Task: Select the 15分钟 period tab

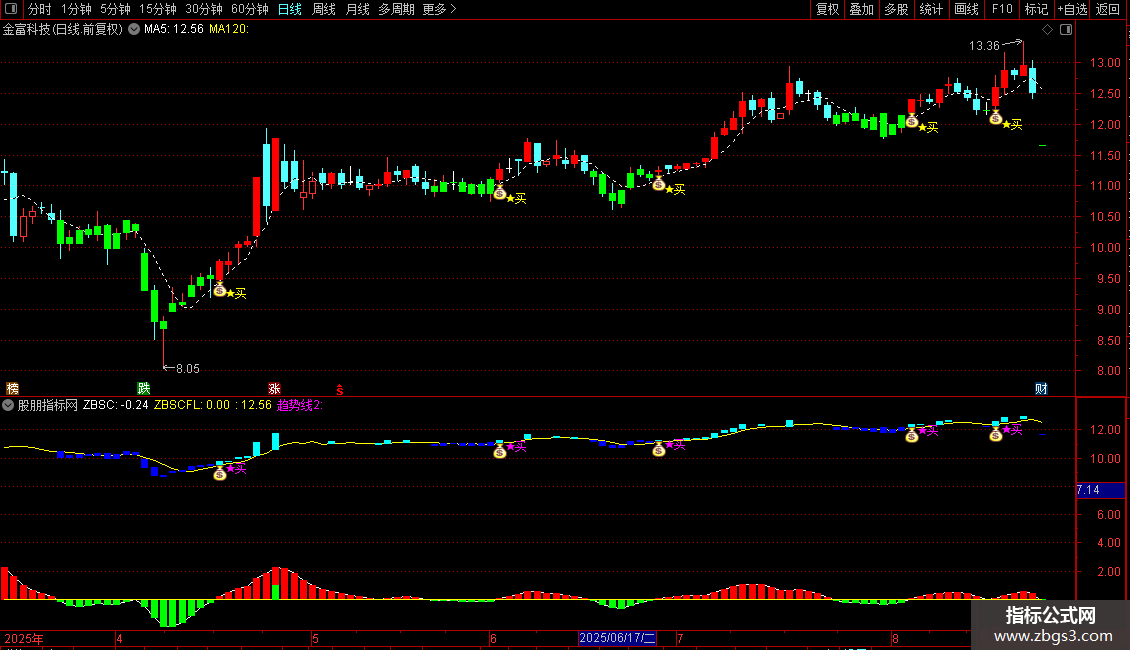Action: pos(157,9)
